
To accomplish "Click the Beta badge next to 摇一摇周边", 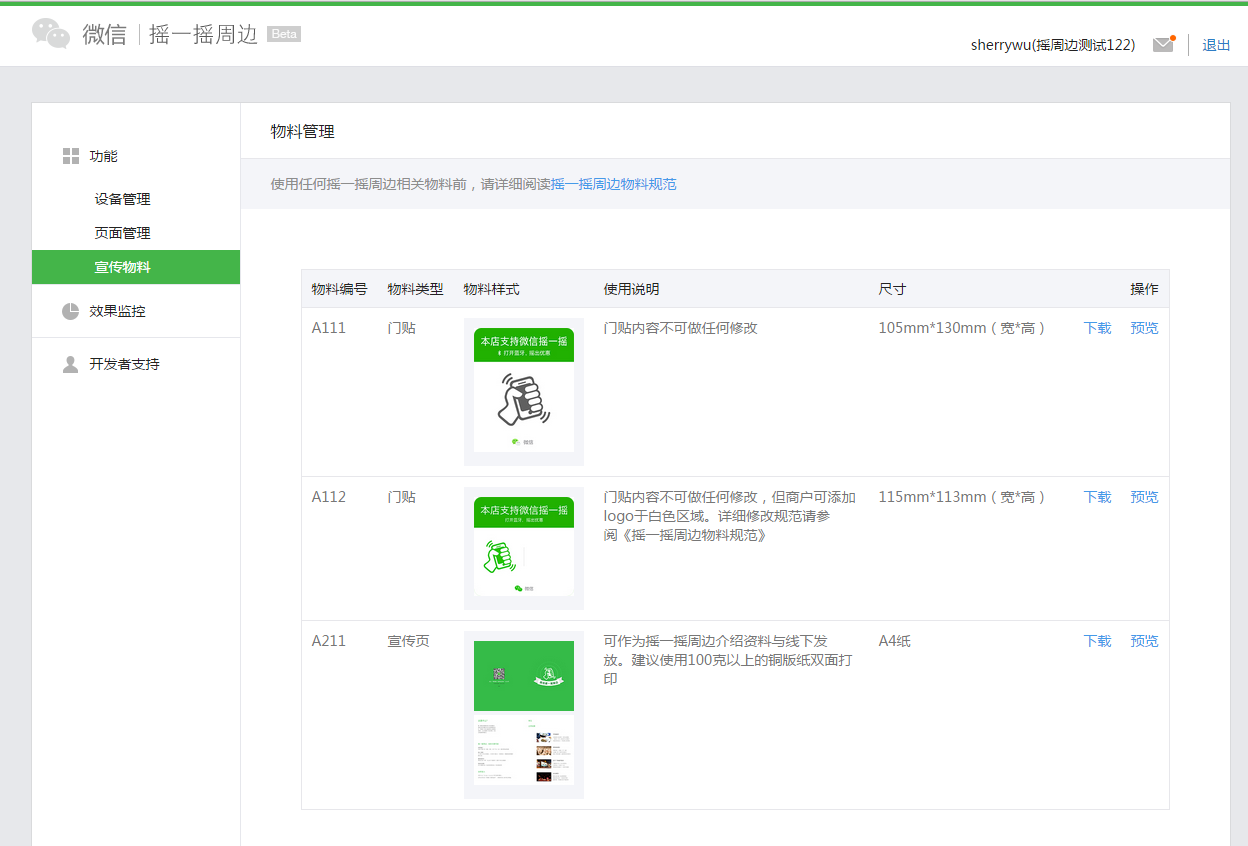I will (x=284, y=34).
